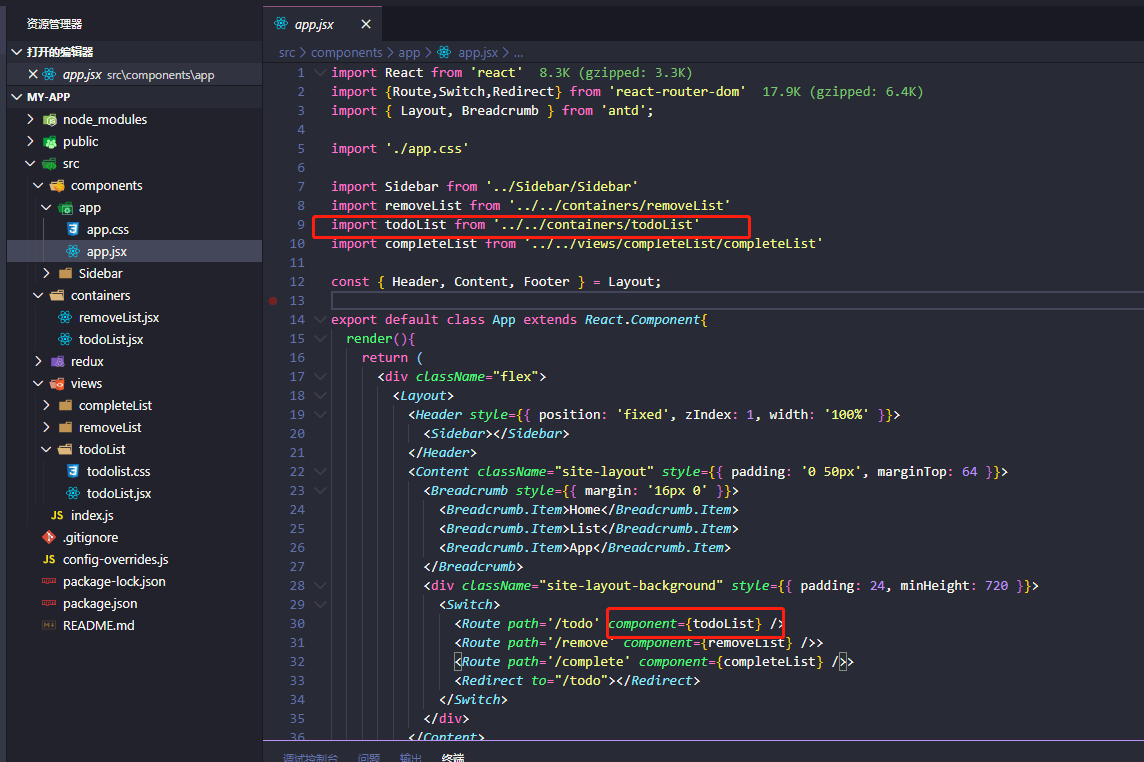Collapse the open editors section
Viewport: 1144px width, 762px height.
(x=17, y=52)
